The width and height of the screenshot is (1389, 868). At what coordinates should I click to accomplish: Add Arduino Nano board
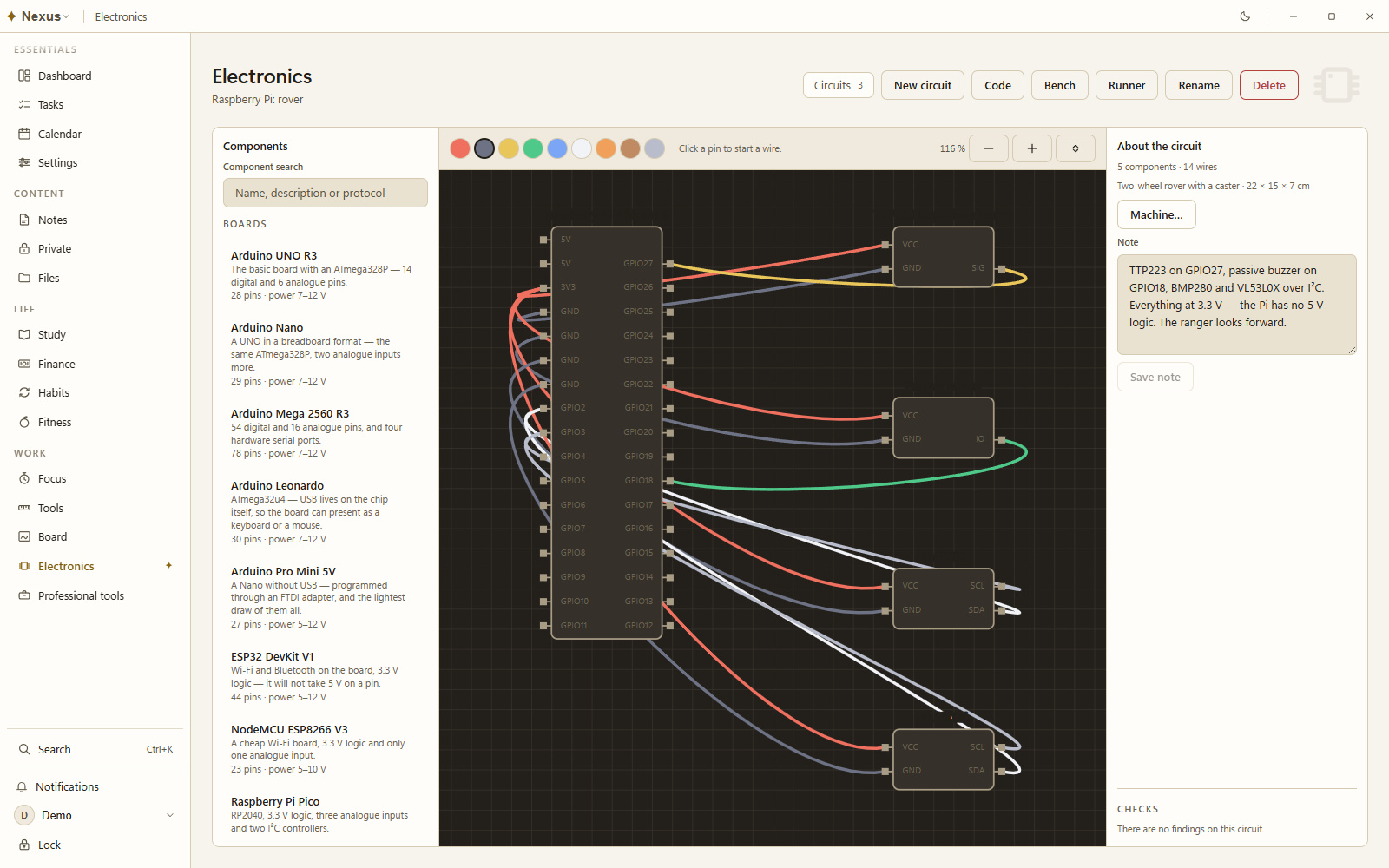pos(326,354)
